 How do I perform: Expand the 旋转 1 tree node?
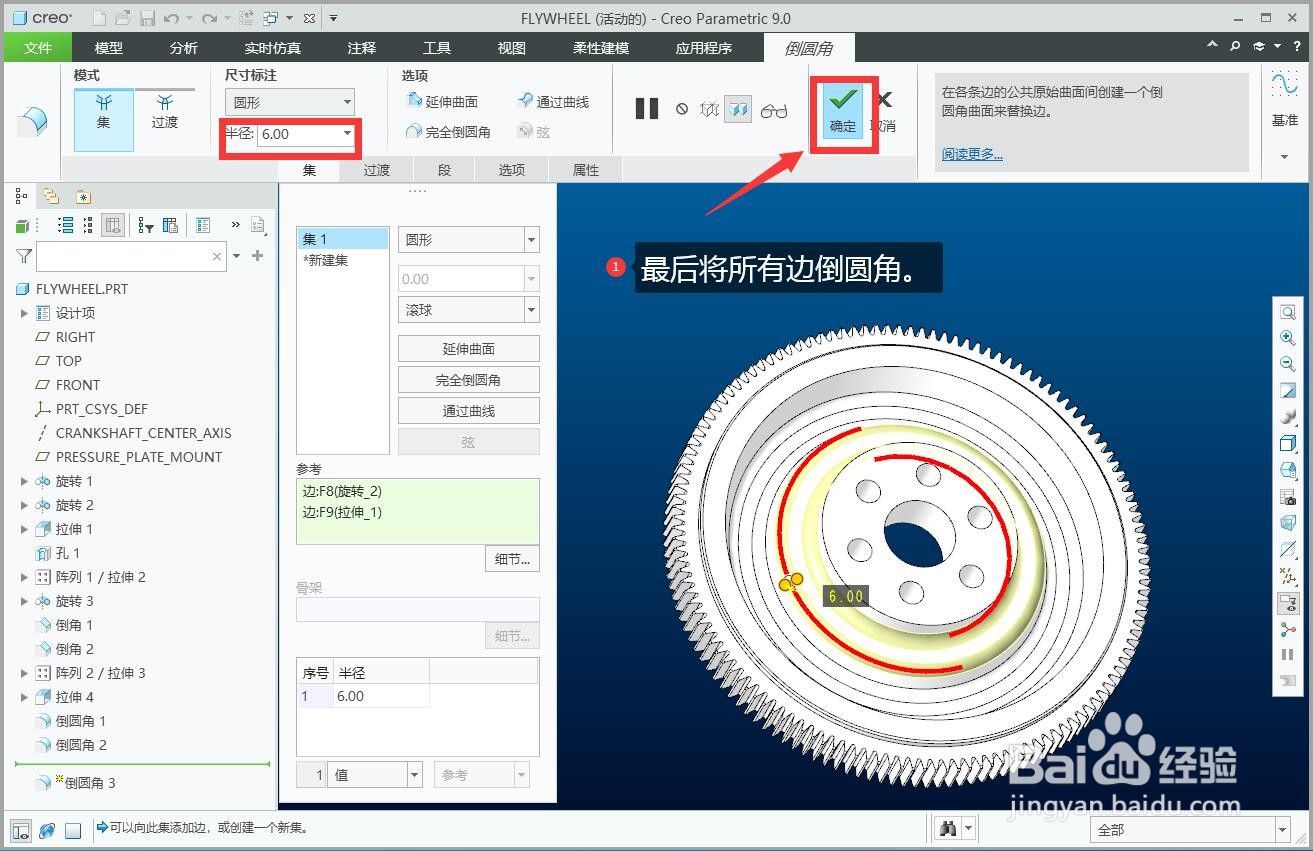[24, 481]
